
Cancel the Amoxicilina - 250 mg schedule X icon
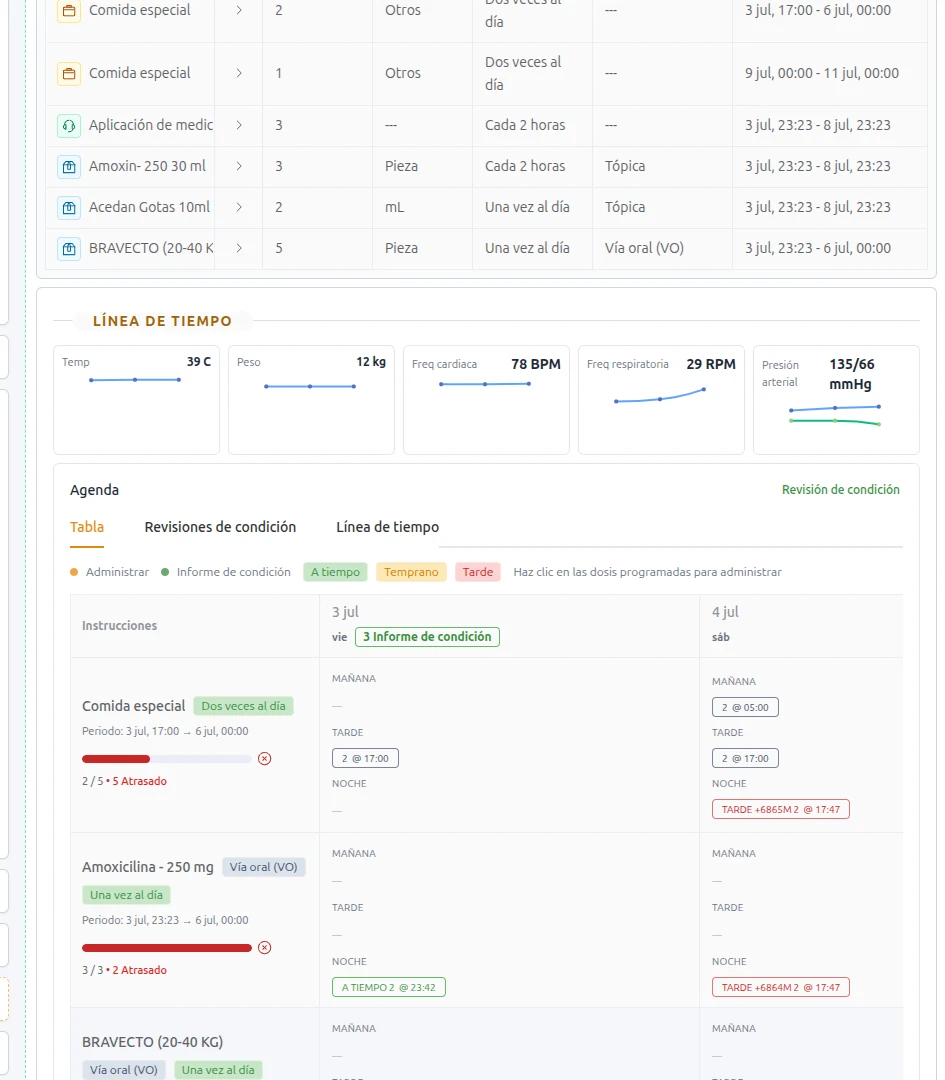pos(264,948)
